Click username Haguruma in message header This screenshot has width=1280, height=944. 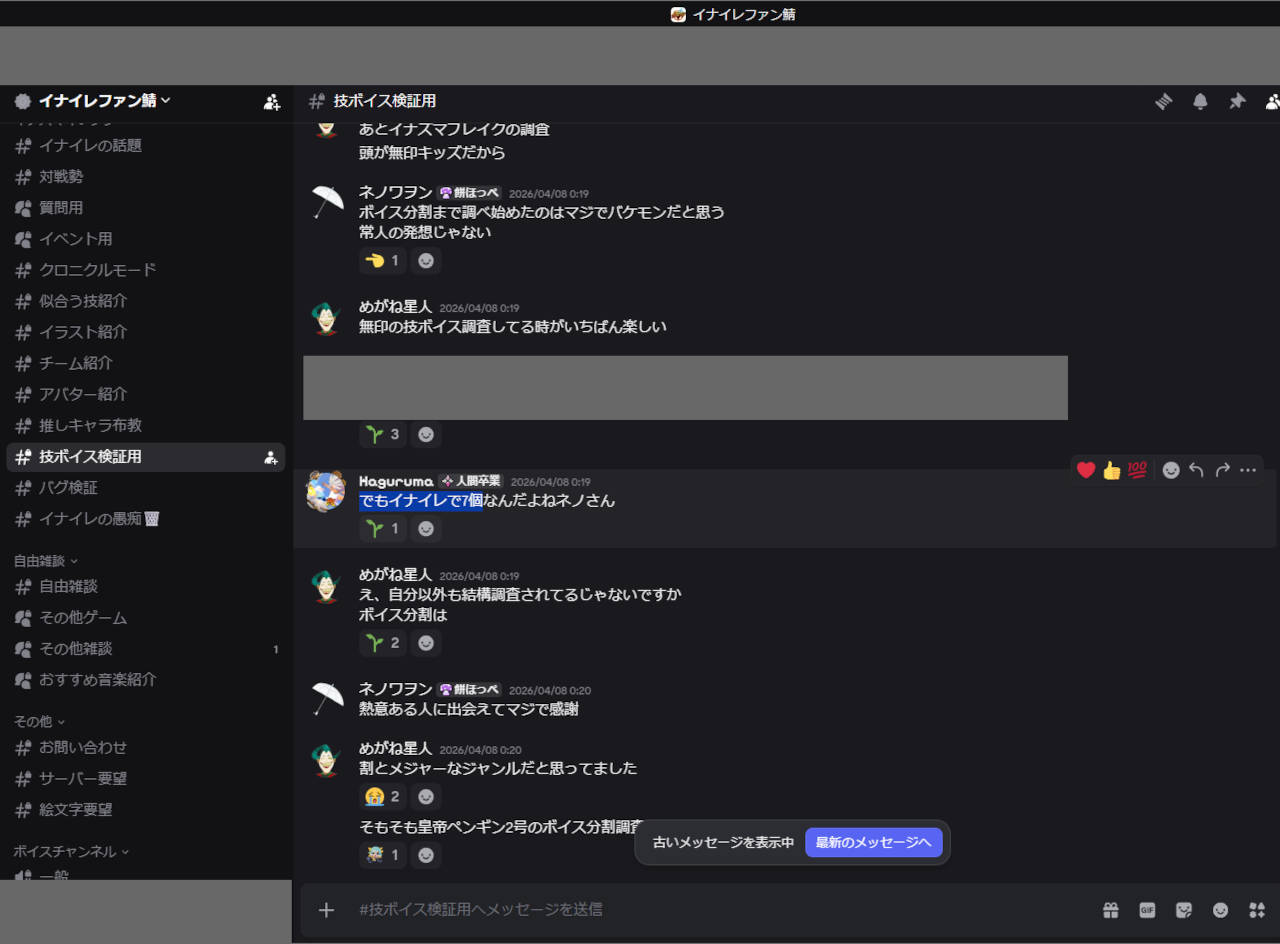(x=396, y=481)
